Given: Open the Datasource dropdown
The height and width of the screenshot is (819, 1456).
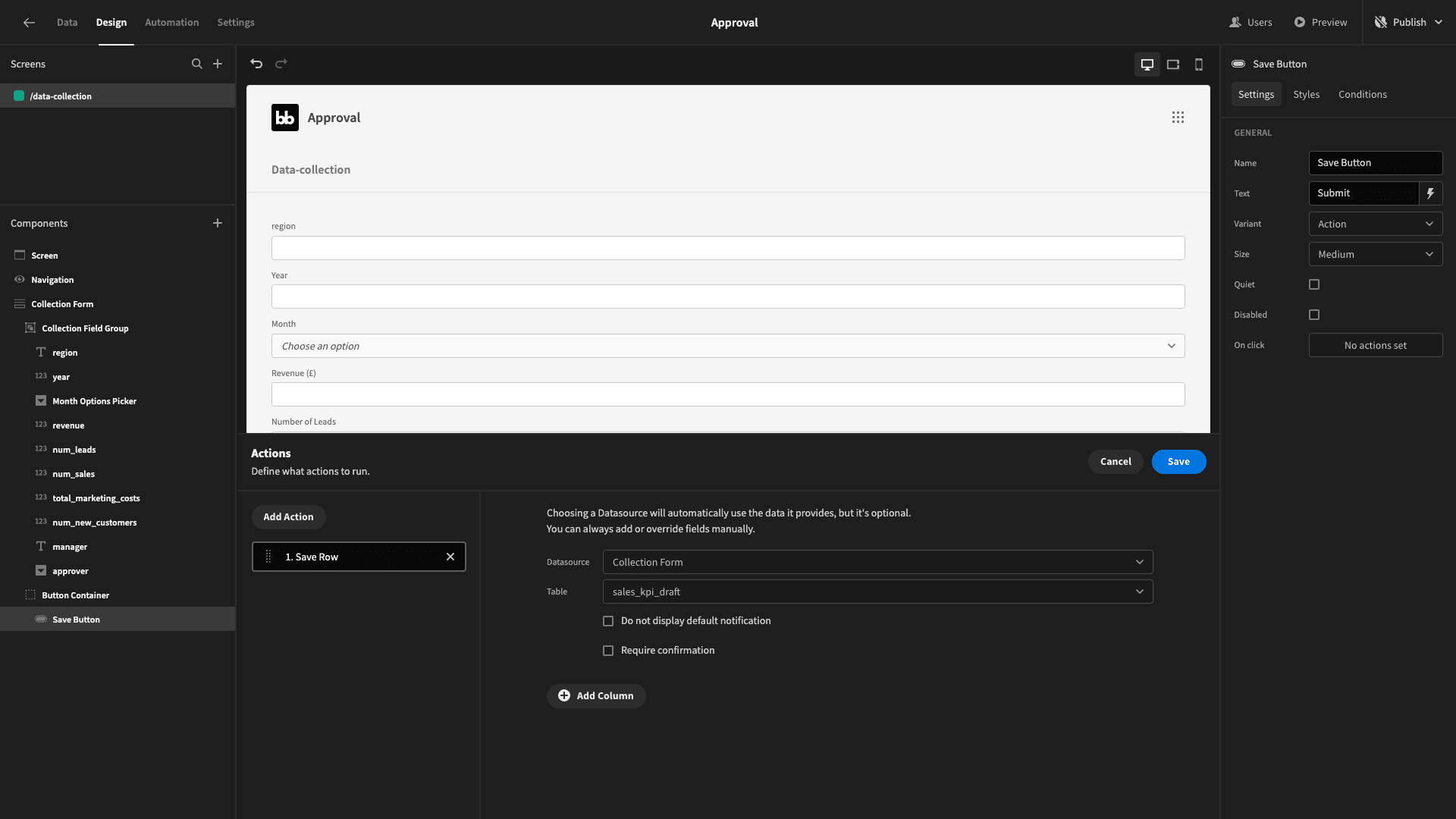Looking at the screenshot, I should pos(877,562).
